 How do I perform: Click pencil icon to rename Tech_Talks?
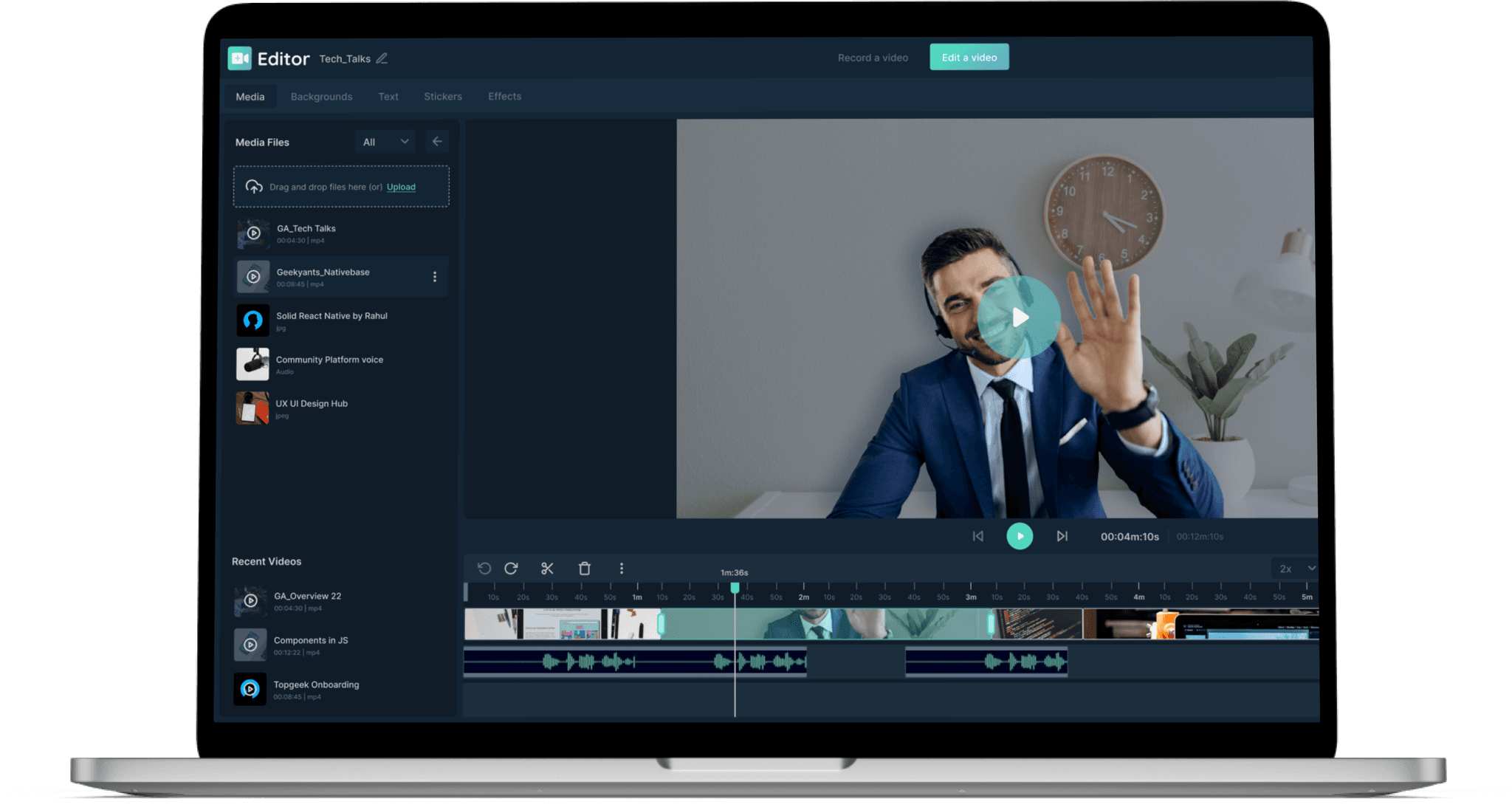click(382, 58)
